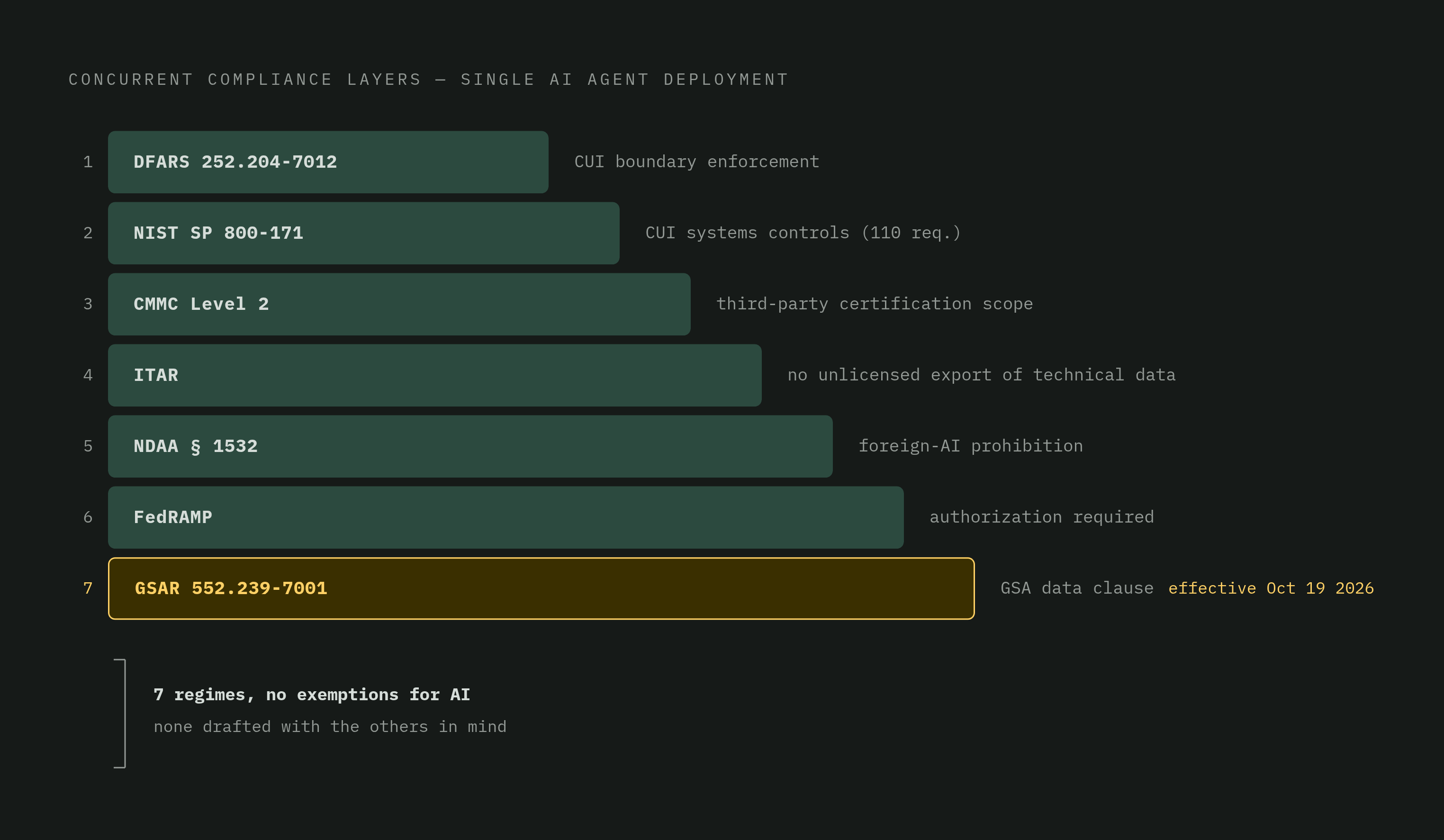This screenshot has height=840, width=1444.
Task: Click 'authorization required' description
Action: [x=1041, y=517]
